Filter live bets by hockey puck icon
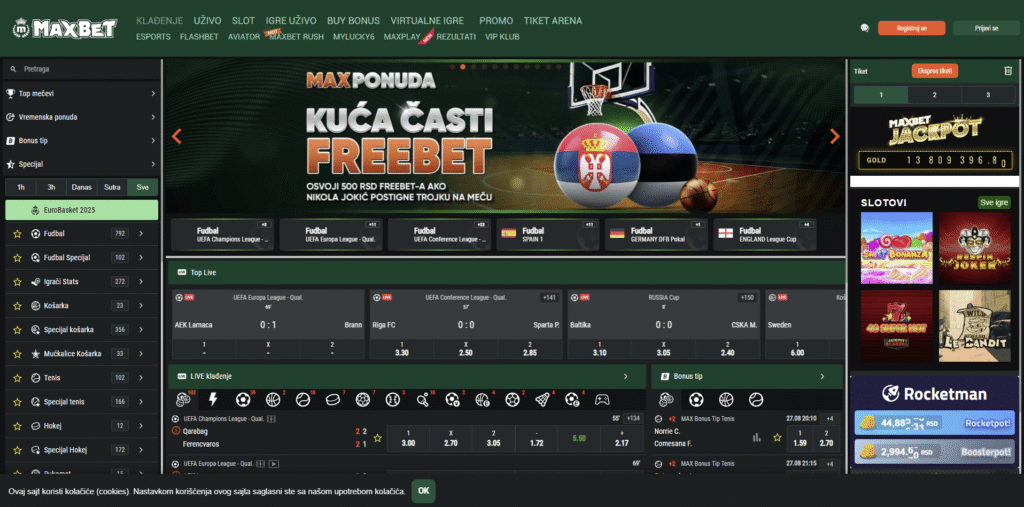Viewport: 1024px width, 507px height. pyautogui.click(x=332, y=399)
